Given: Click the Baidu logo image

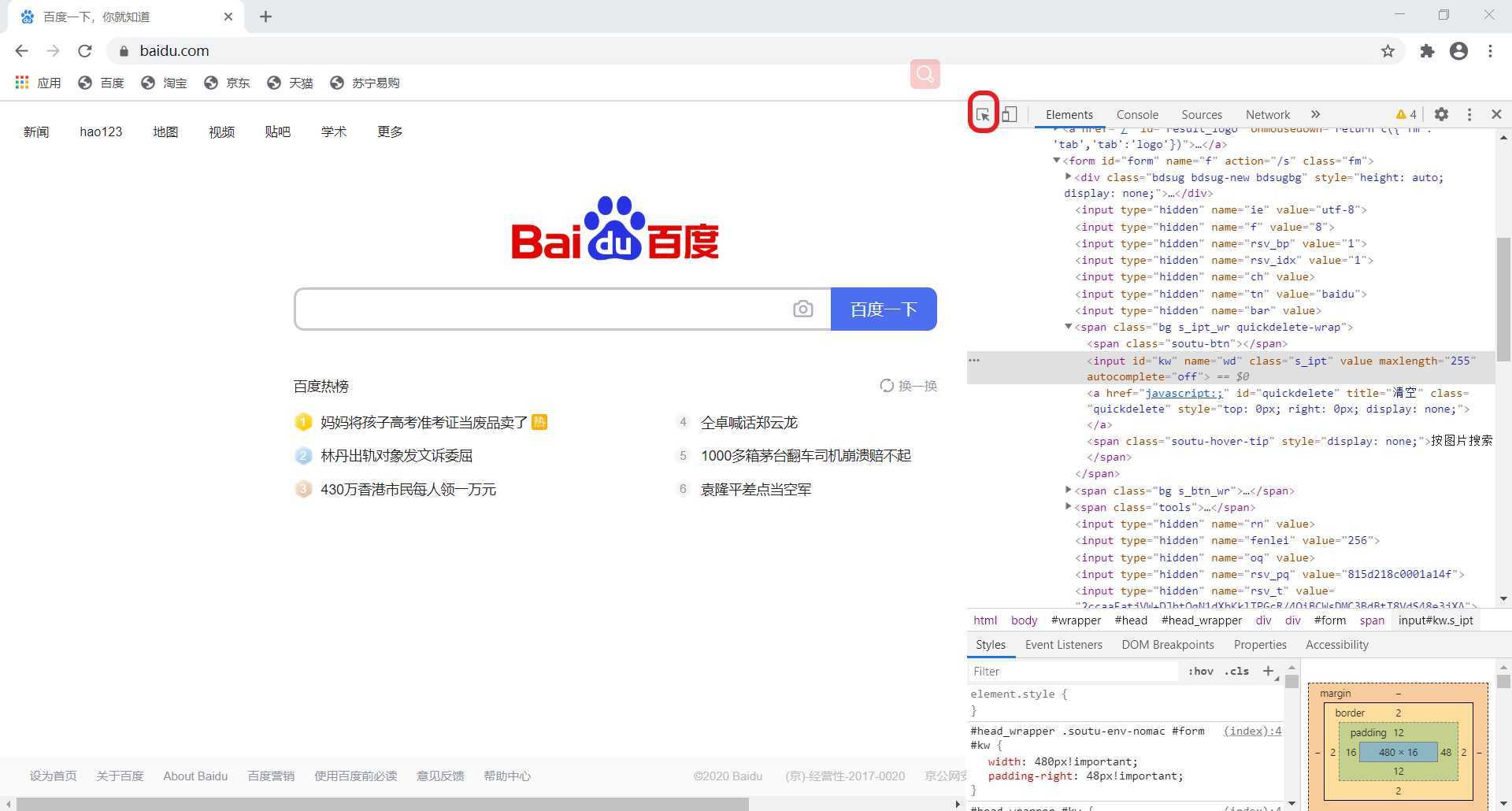Looking at the screenshot, I should pyautogui.click(x=615, y=228).
